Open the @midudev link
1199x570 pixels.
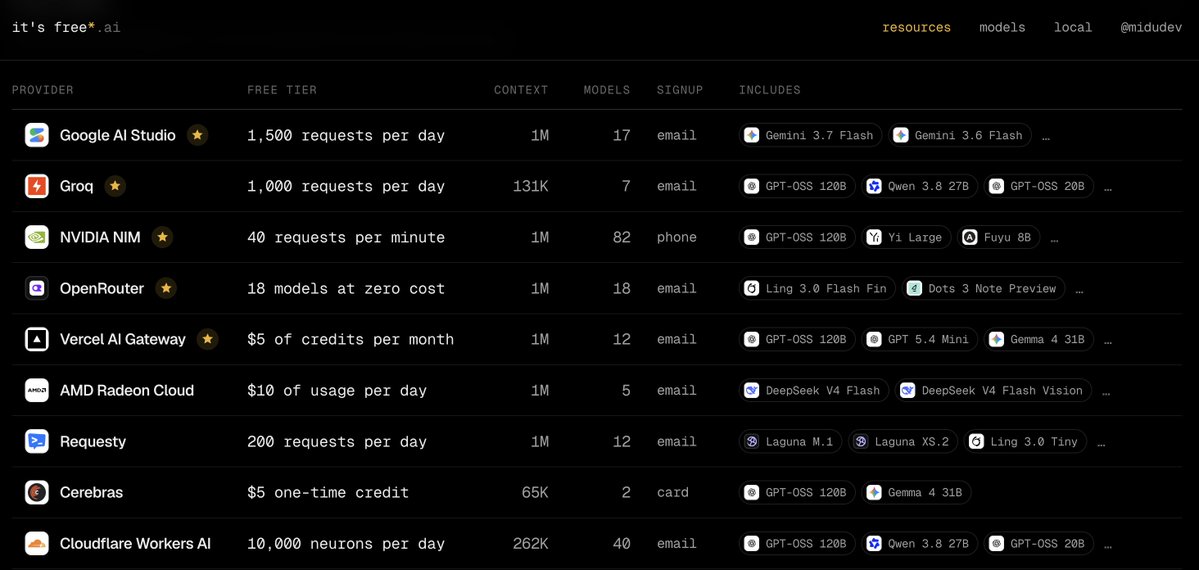click(1151, 28)
